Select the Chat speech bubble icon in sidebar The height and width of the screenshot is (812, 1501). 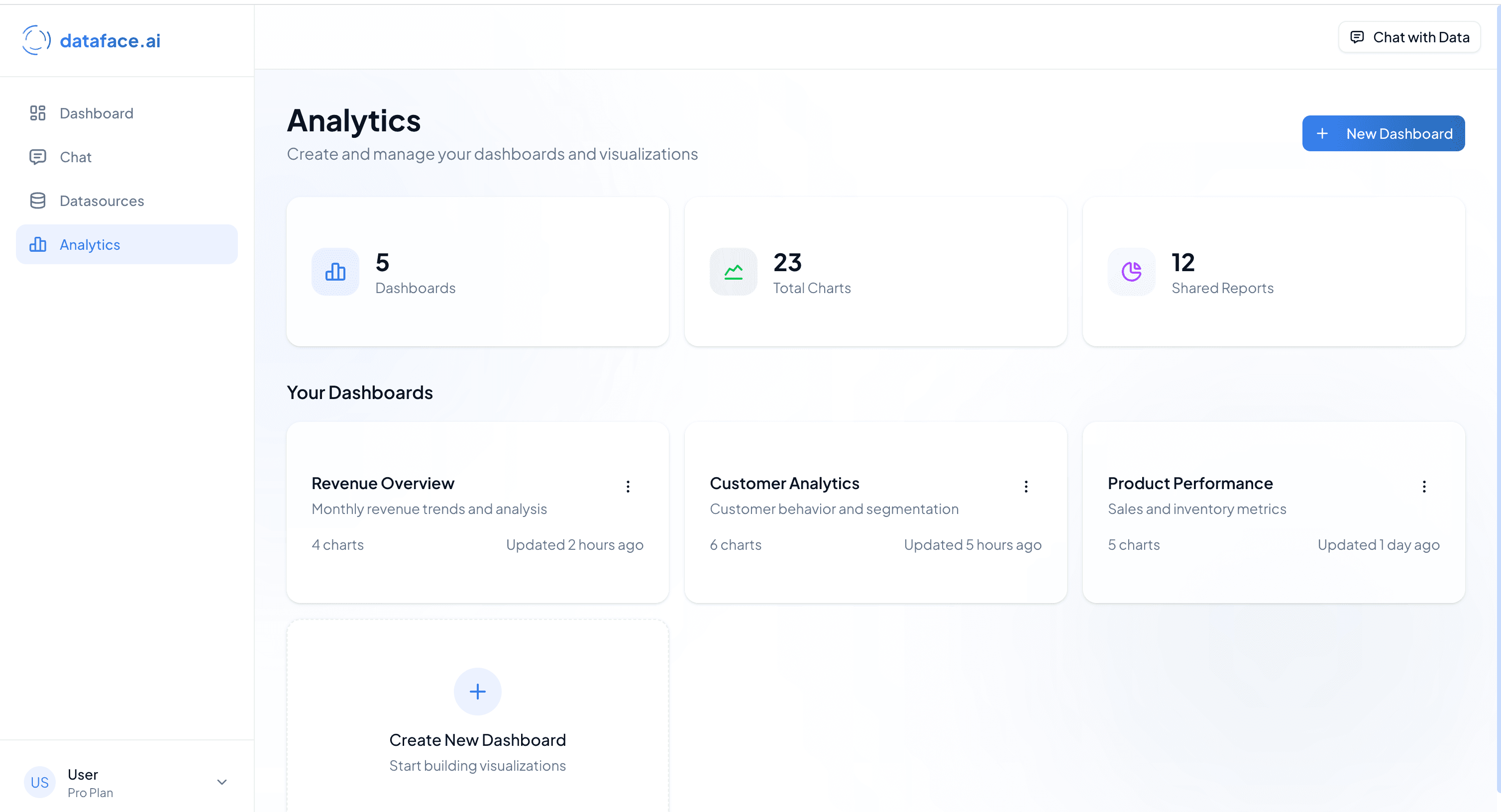coord(37,157)
